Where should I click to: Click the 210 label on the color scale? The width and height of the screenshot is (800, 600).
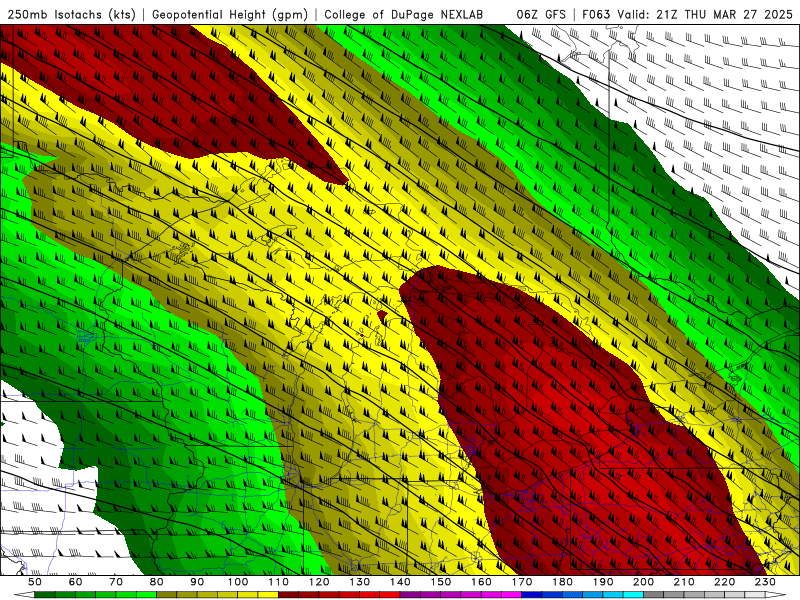[x=684, y=582]
